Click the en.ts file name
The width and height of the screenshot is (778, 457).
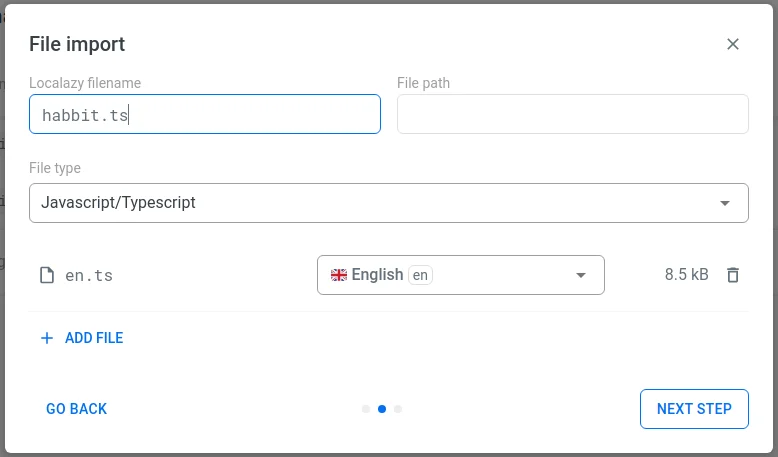(x=89, y=275)
